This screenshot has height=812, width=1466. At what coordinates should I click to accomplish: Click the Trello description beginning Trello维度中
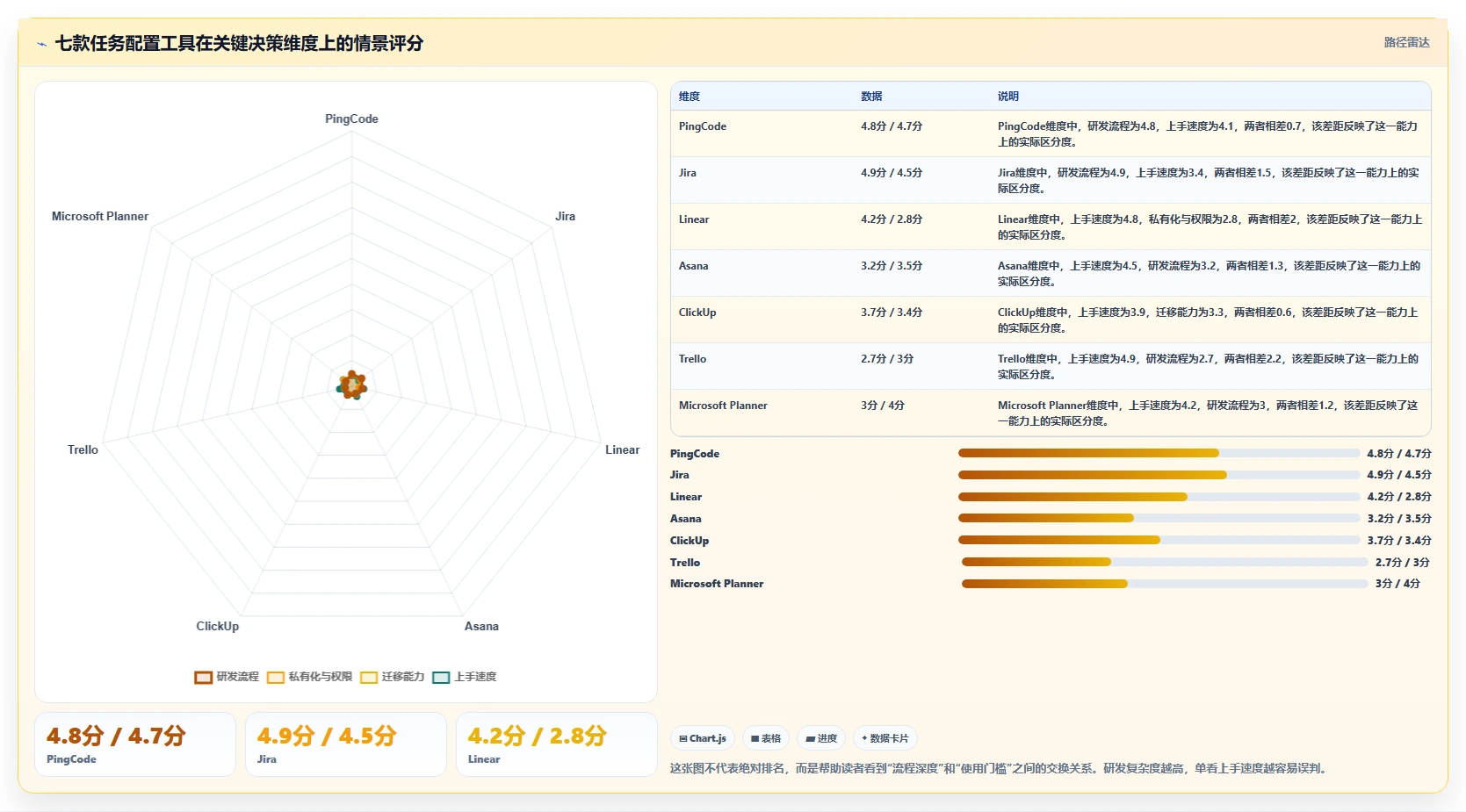1209,367
